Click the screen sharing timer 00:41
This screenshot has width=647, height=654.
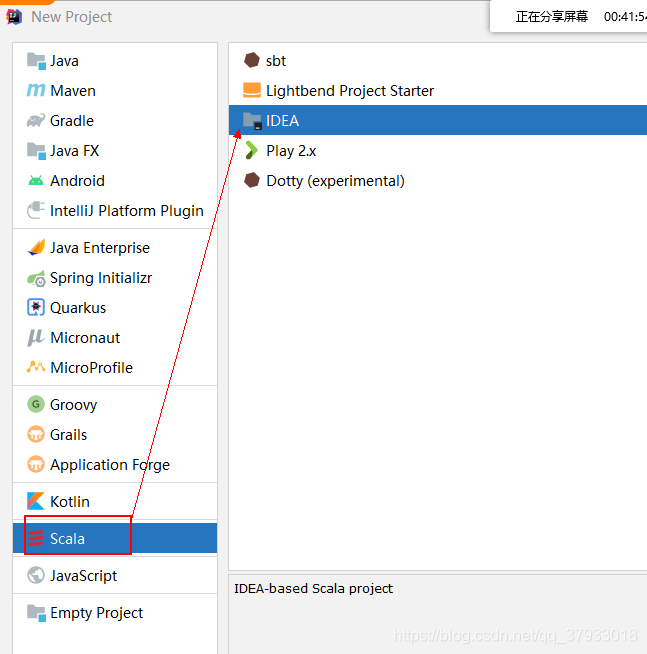(x=625, y=17)
